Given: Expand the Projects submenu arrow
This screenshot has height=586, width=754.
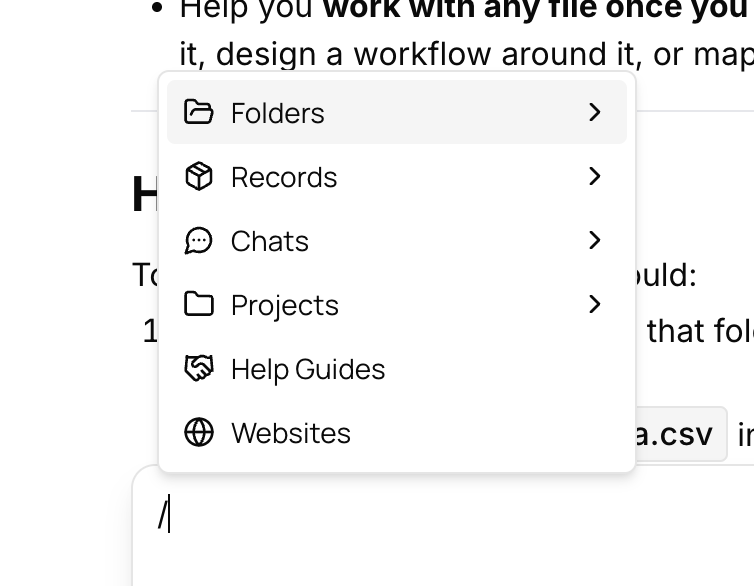Looking at the screenshot, I should click(595, 304).
